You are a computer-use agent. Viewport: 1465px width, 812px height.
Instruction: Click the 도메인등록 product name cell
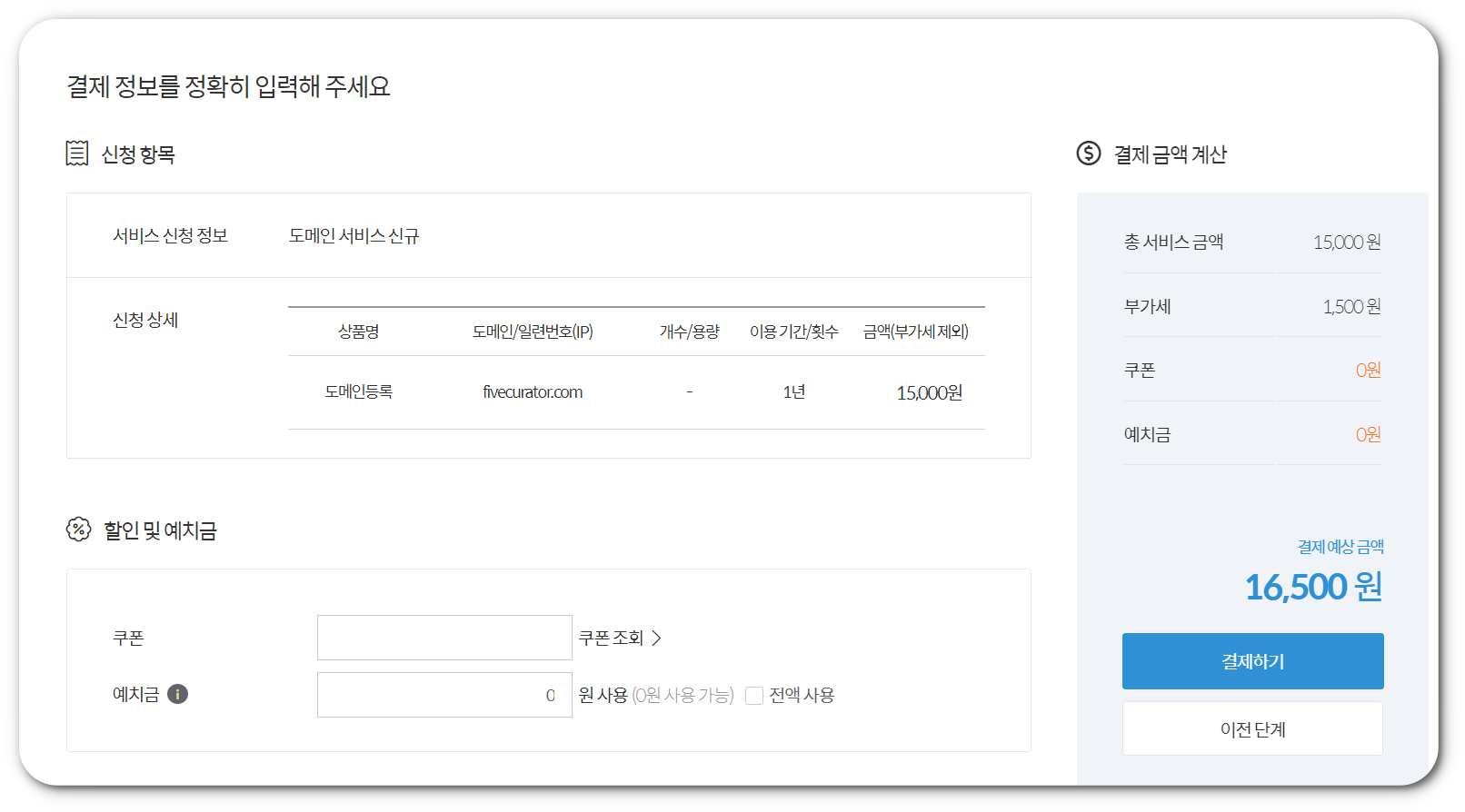pyautogui.click(x=359, y=391)
